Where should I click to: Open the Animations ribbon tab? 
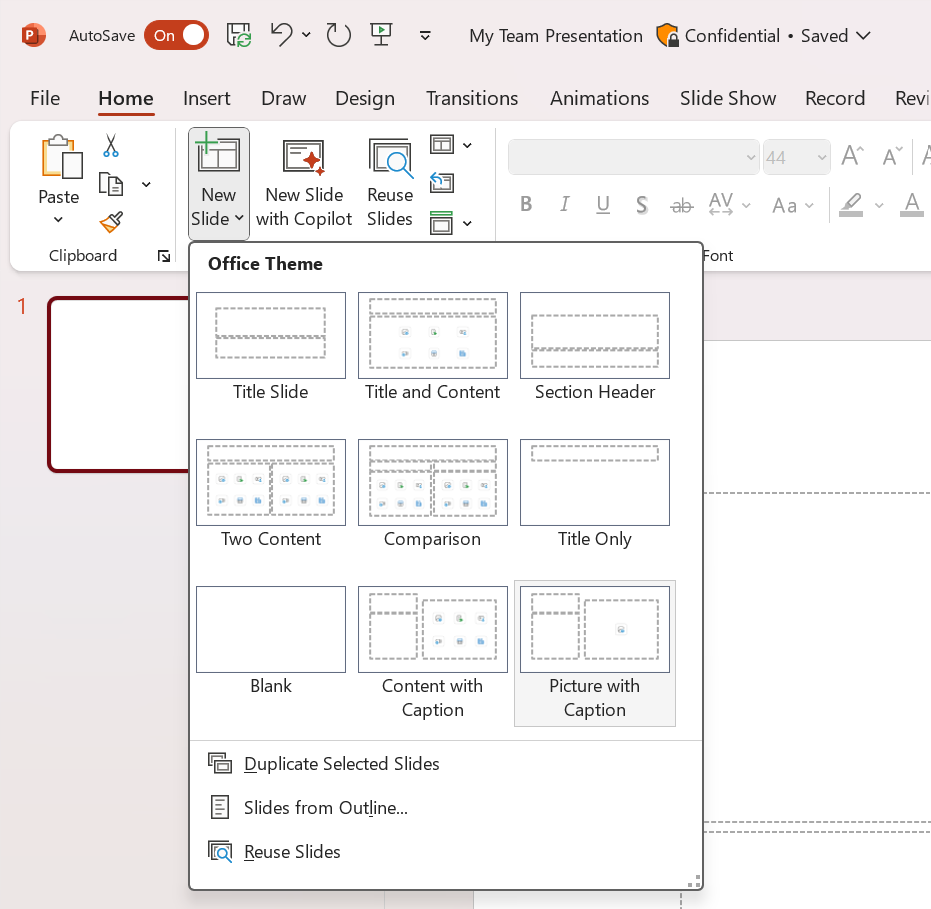pyautogui.click(x=599, y=98)
